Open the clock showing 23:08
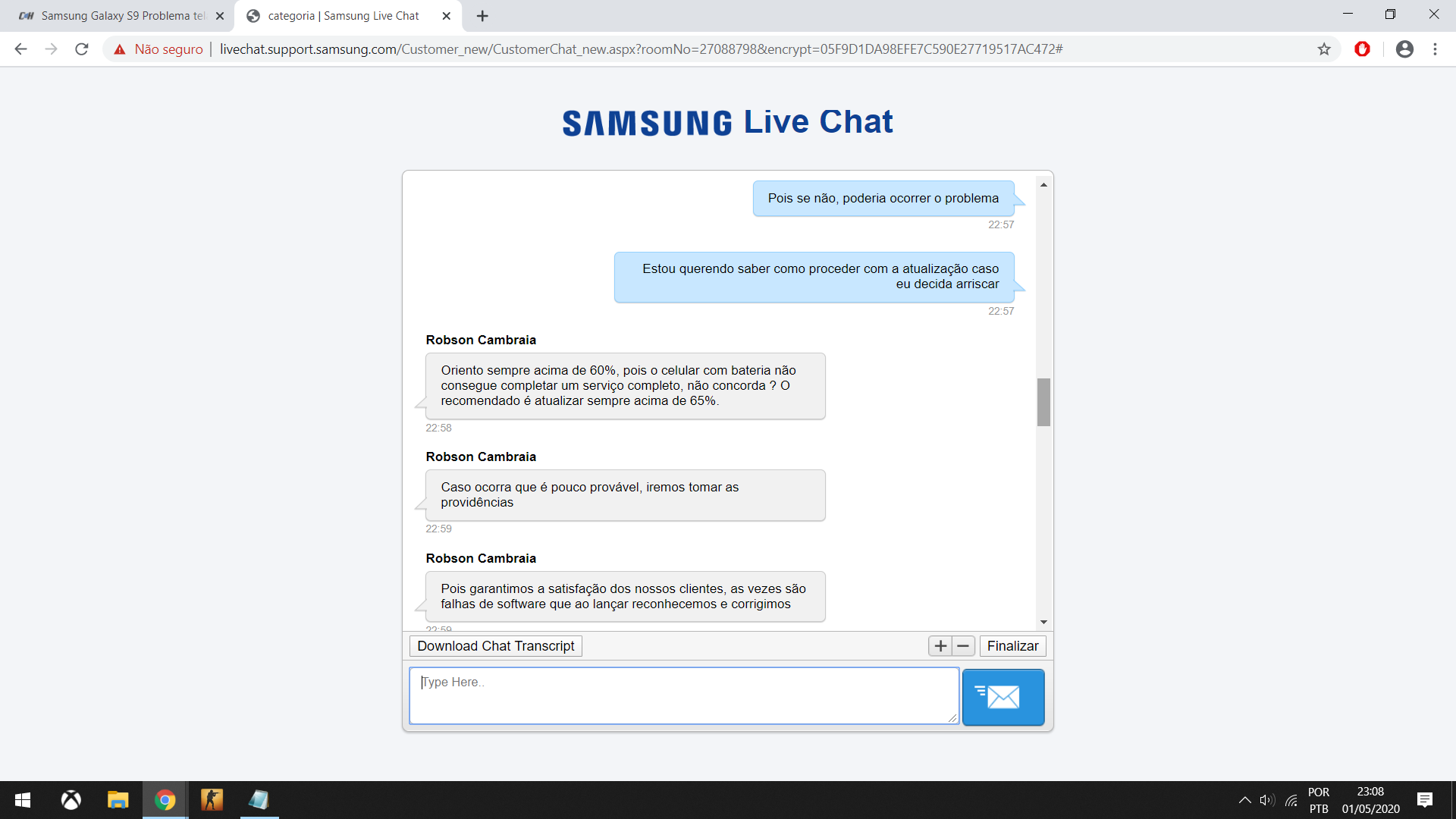The width and height of the screenshot is (1456, 819). pos(1370,800)
